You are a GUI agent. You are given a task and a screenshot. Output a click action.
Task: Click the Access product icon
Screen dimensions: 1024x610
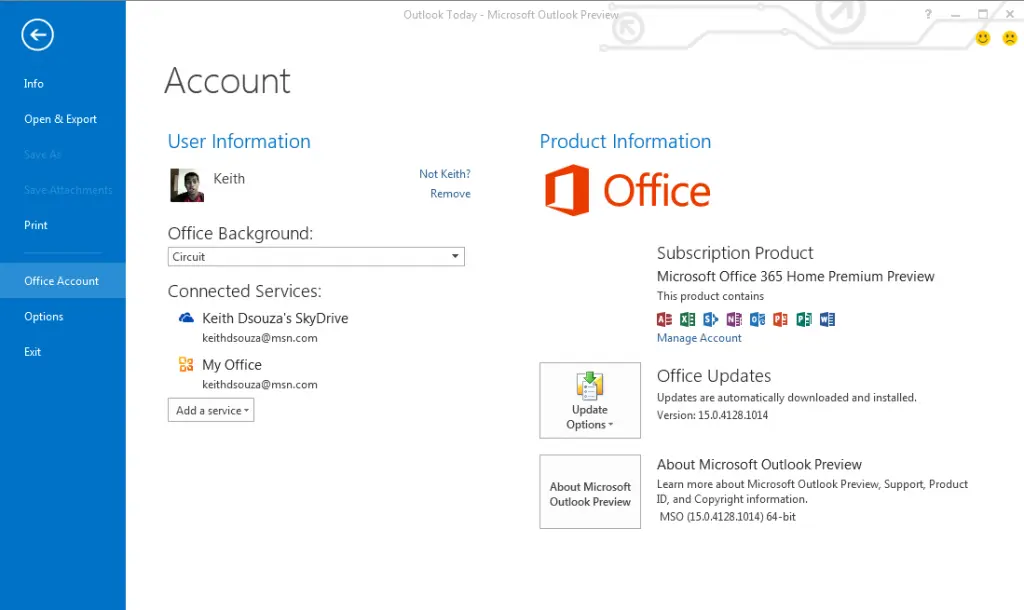coord(664,319)
